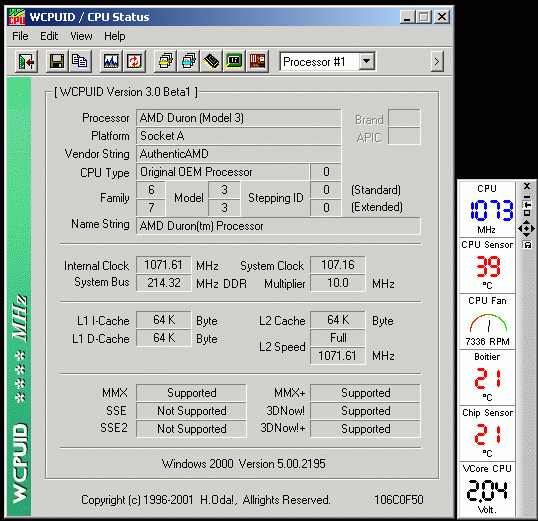Click the 3DNow!+ 'Supported' field
Image resolution: width=538 pixels, height=521 pixels.
[365, 429]
